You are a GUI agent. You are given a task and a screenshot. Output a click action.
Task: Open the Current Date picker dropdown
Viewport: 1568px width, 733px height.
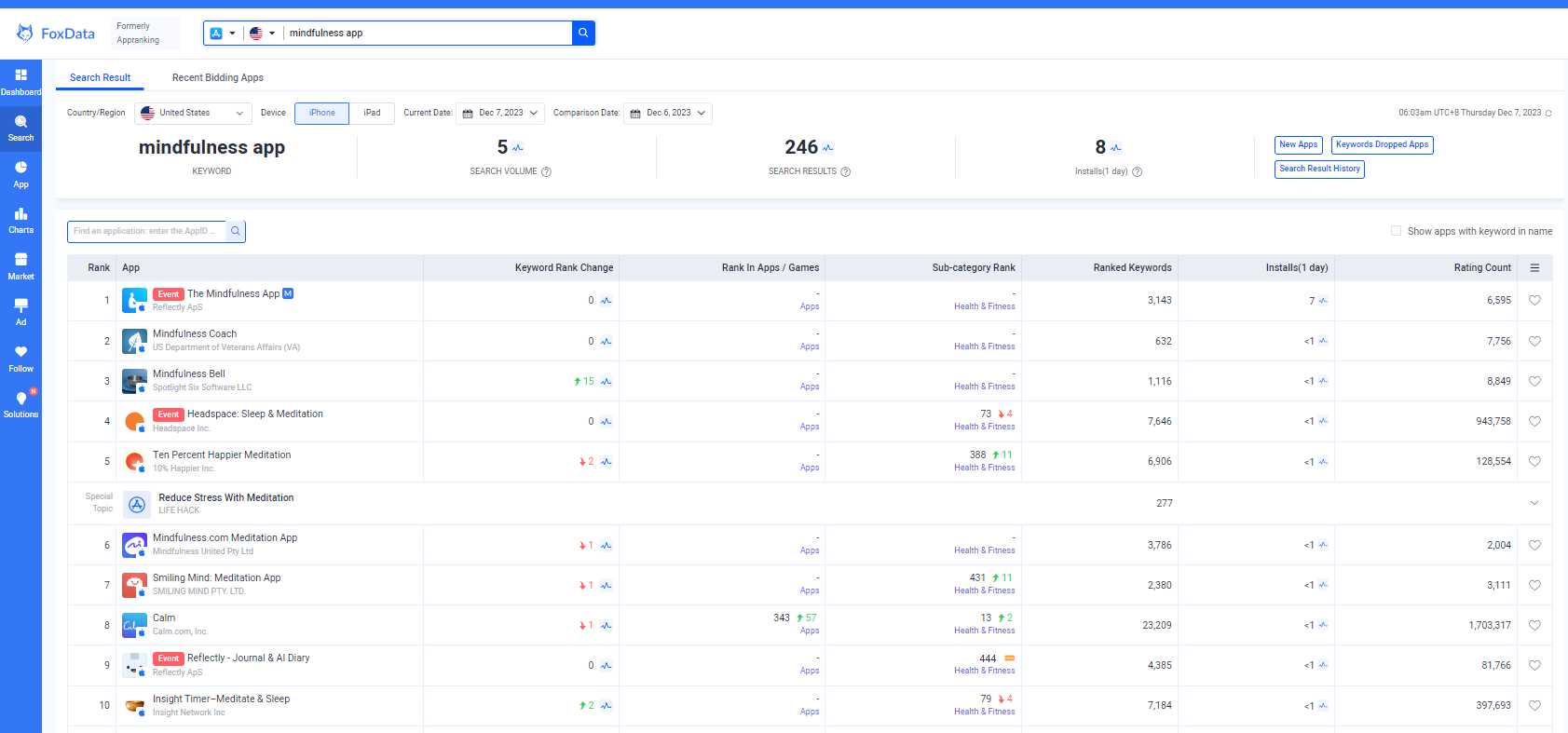coord(500,113)
